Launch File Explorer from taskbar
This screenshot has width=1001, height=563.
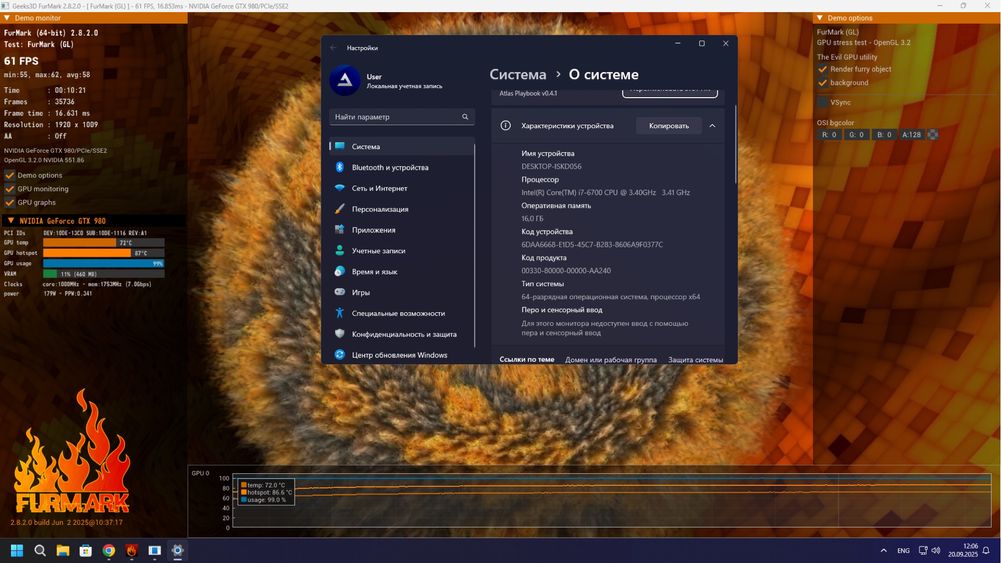click(x=63, y=550)
